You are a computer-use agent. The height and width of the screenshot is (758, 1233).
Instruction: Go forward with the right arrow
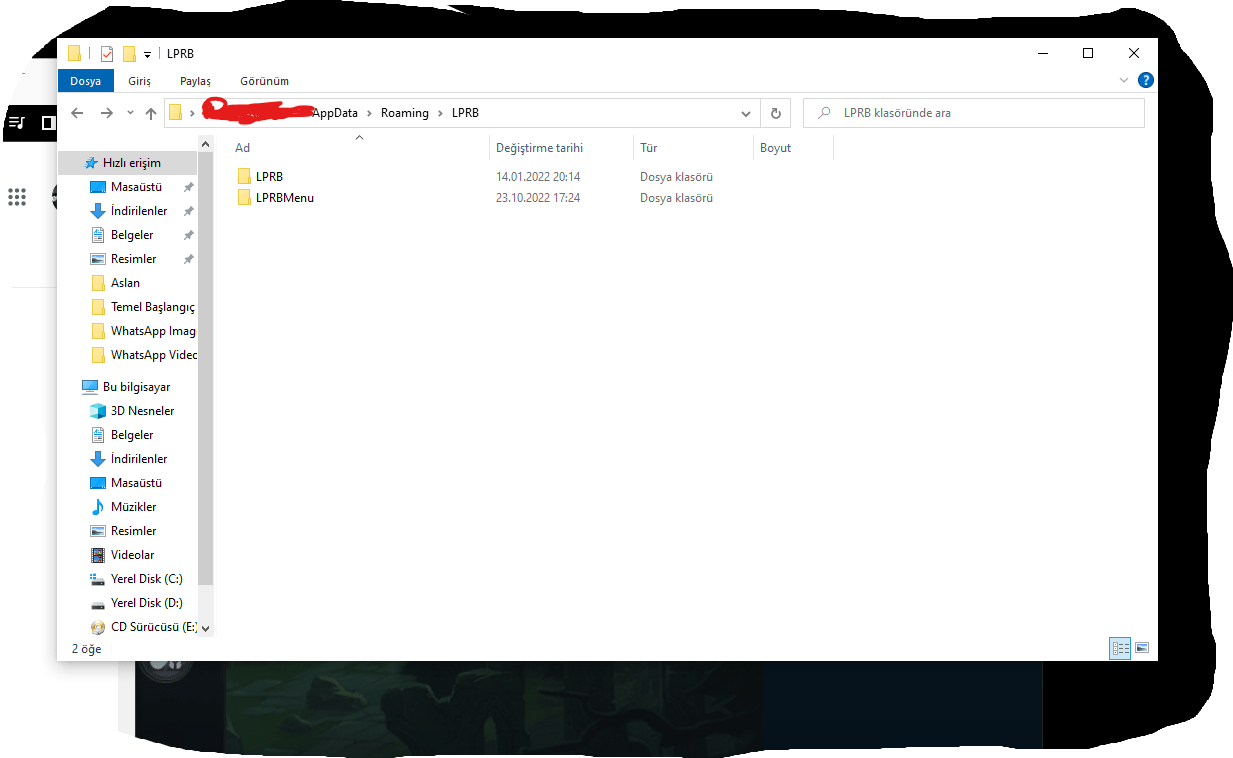pyautogui.click(x=107, y=113)
